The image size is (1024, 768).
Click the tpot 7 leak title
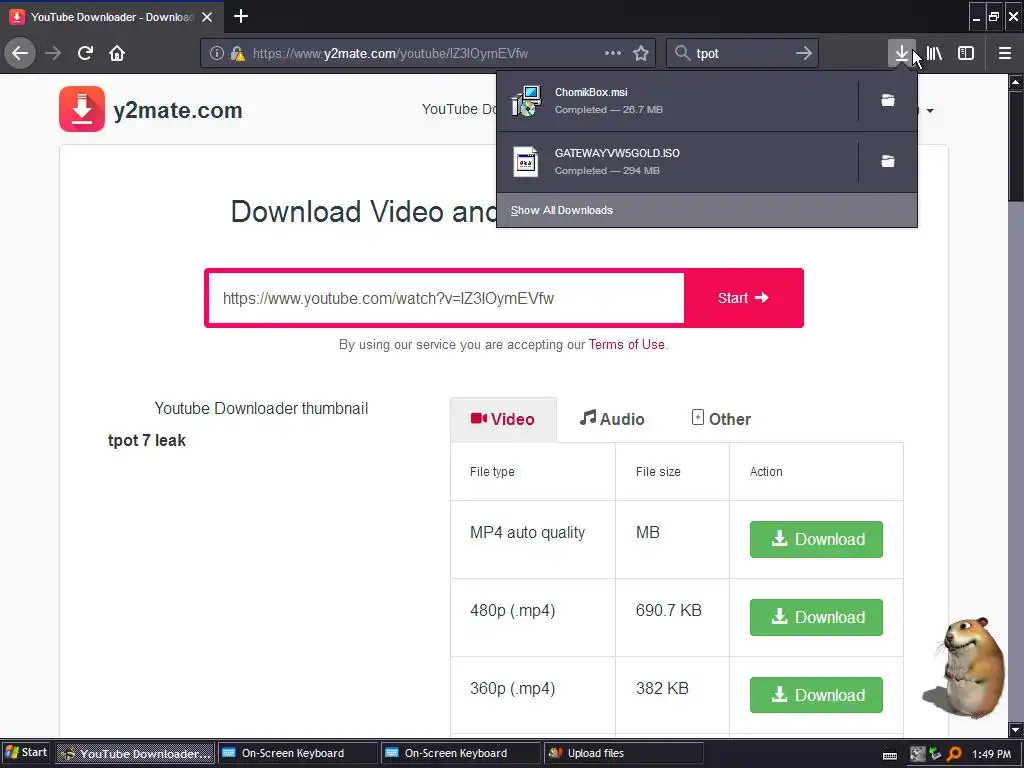[147, 441]
